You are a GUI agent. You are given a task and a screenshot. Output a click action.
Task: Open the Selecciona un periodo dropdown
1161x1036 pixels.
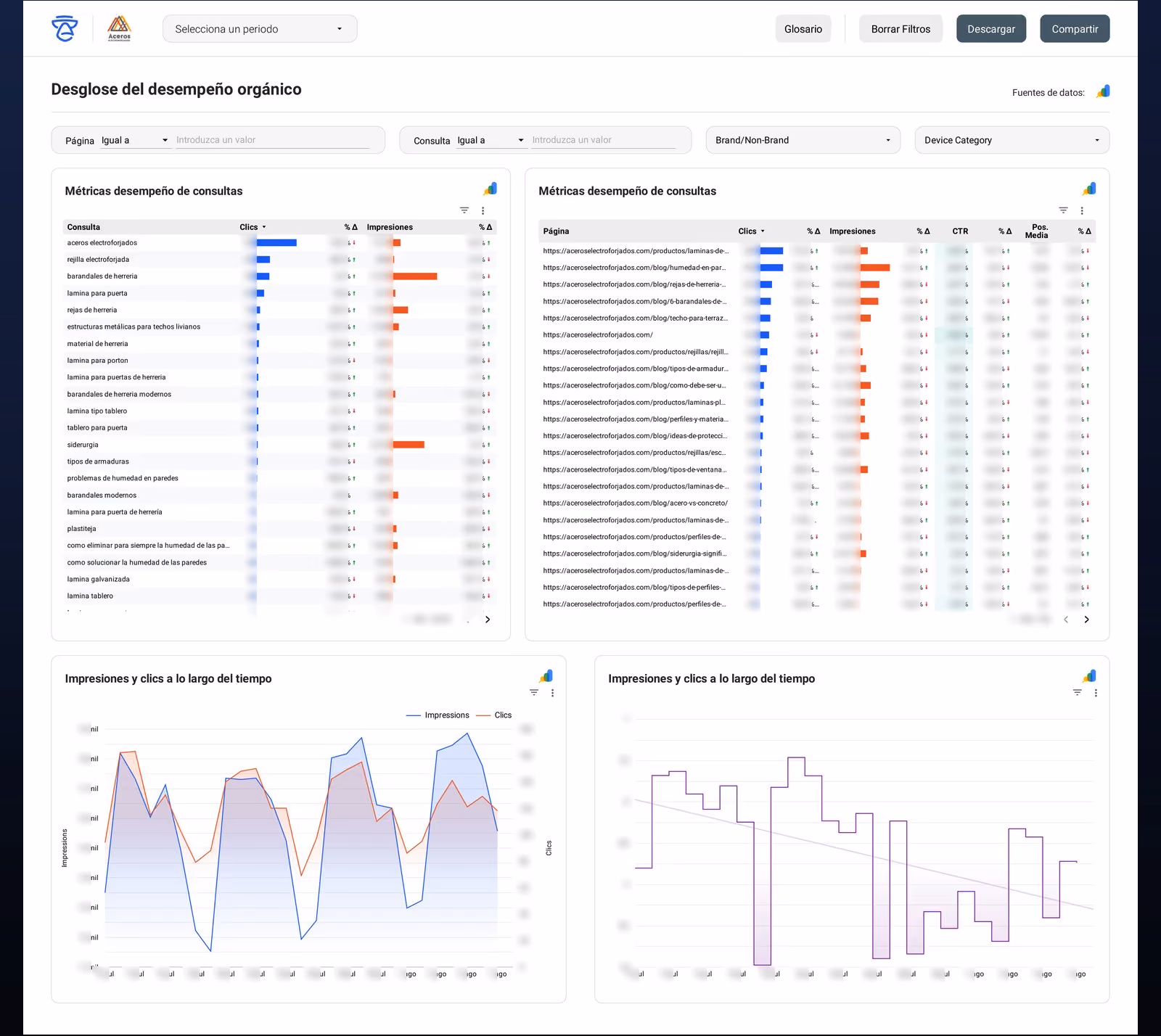tap(260, 29)
